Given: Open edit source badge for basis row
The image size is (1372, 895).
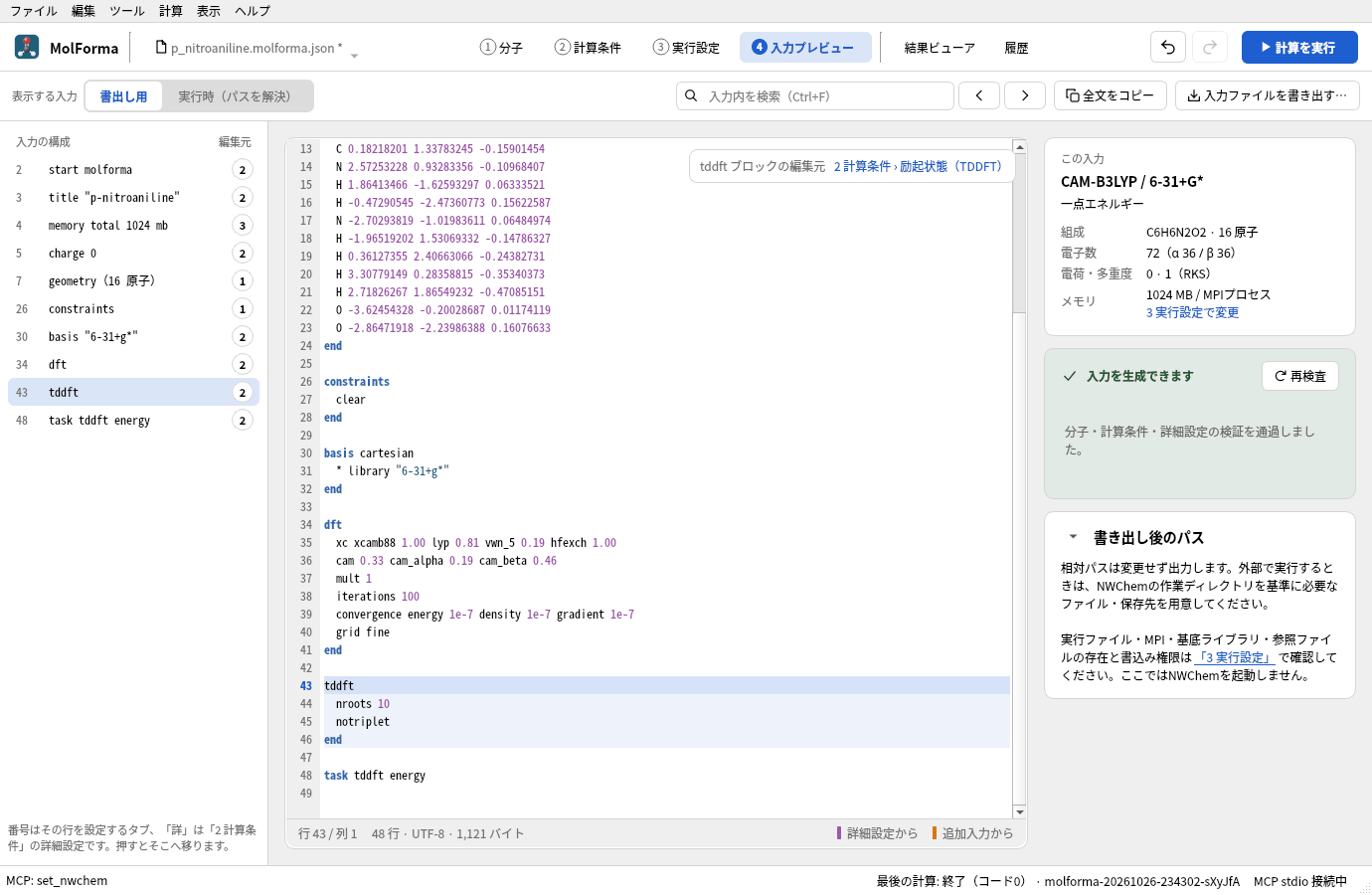Looking at the screenshot, I should [x=242, y=336].
